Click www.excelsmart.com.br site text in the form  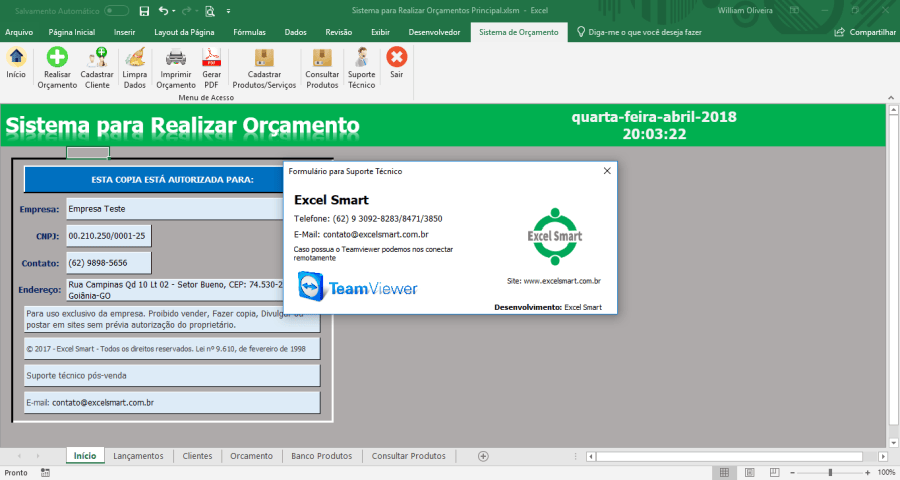[x=562, y=281]
